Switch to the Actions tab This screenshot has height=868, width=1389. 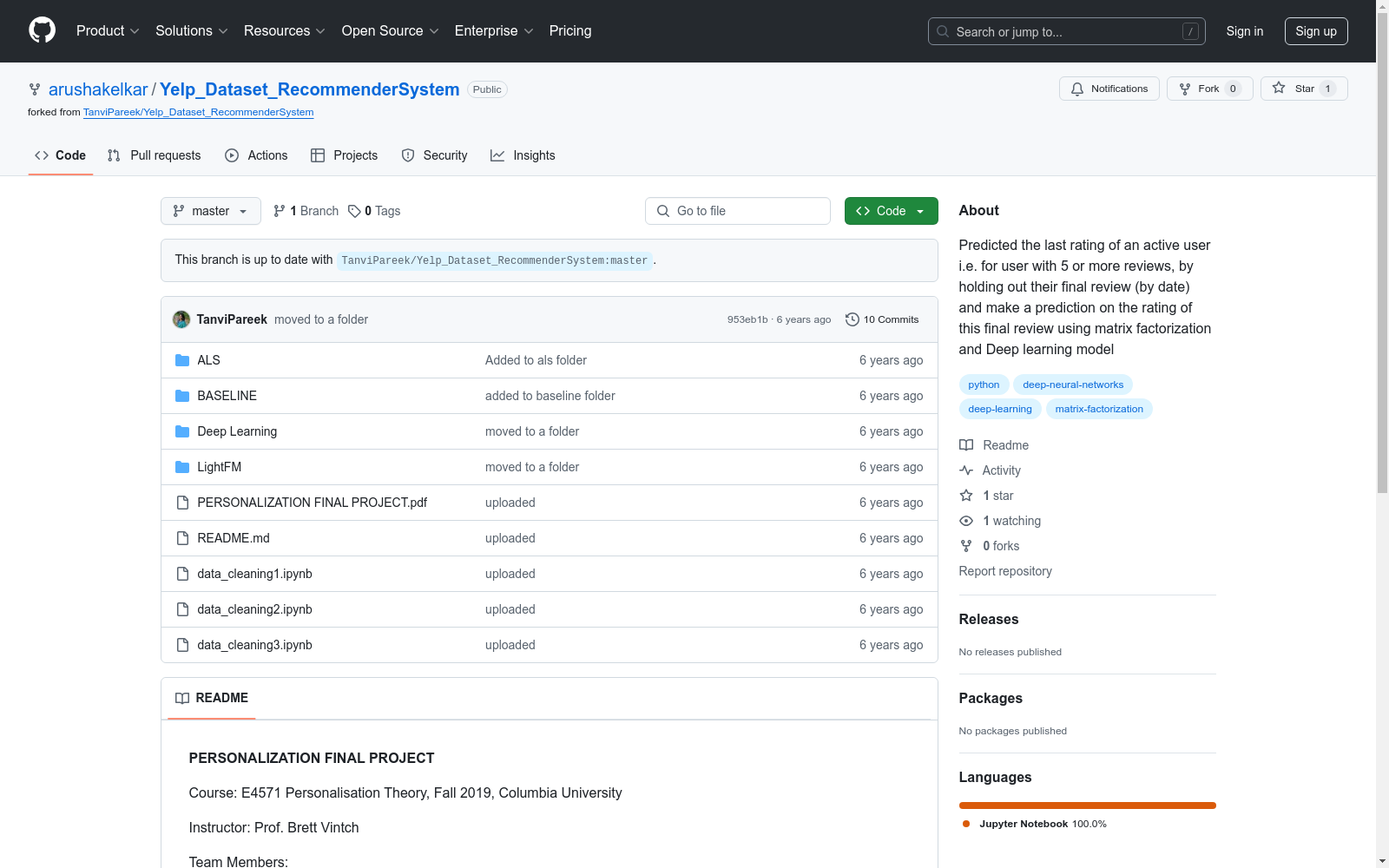point(256,155)
